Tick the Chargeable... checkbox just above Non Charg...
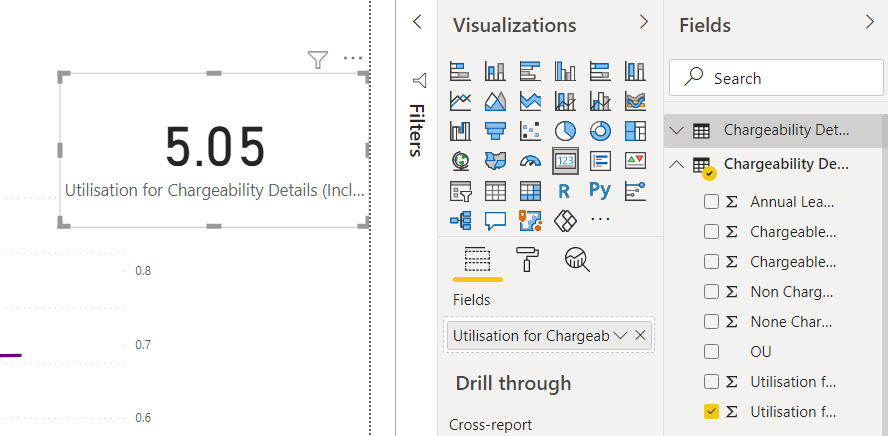Viewport: 888px width, 436px height. (x=711, y=262)
